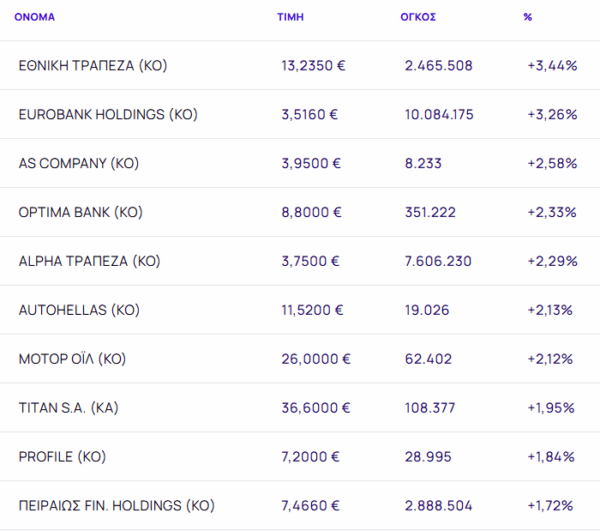Open ΠΕΙΡΑΙΩΣ FIN. HOLDINGS (ΚΟ) stock

point(116,506)
